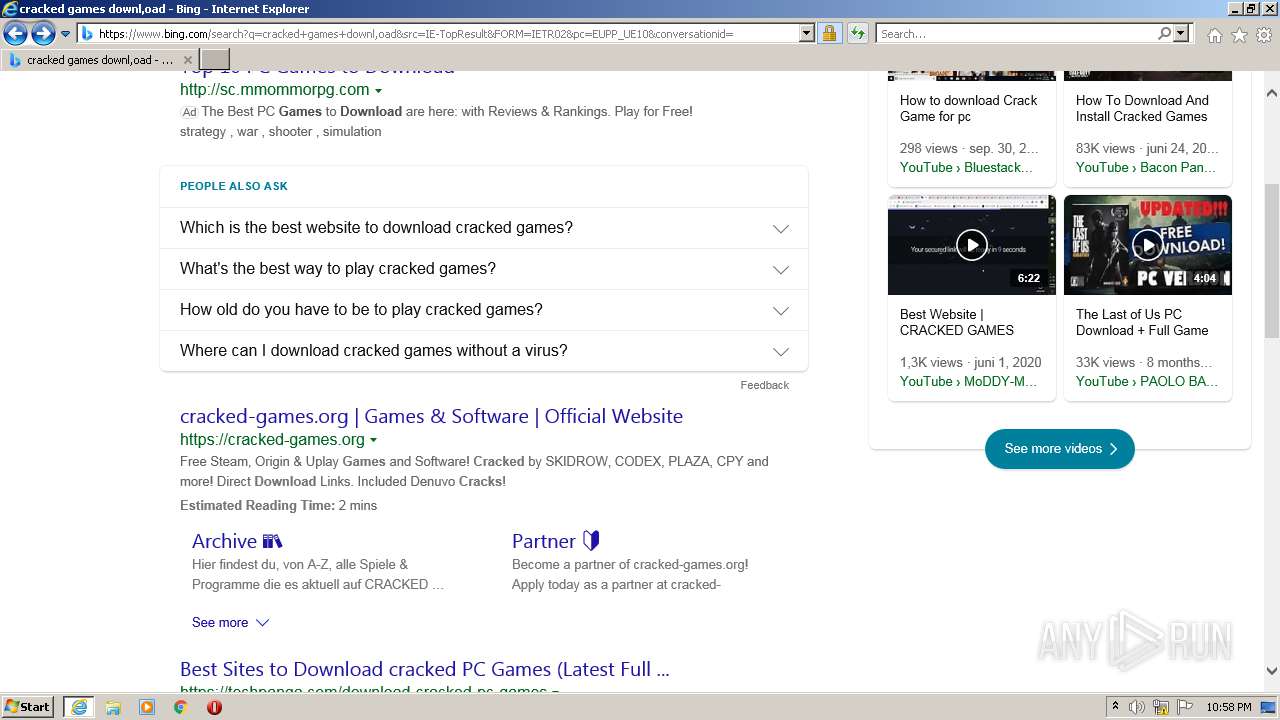Play 'The Last of Us PC Download' video thumbnail
The image size is (1280, 720).
(1148, 245)
